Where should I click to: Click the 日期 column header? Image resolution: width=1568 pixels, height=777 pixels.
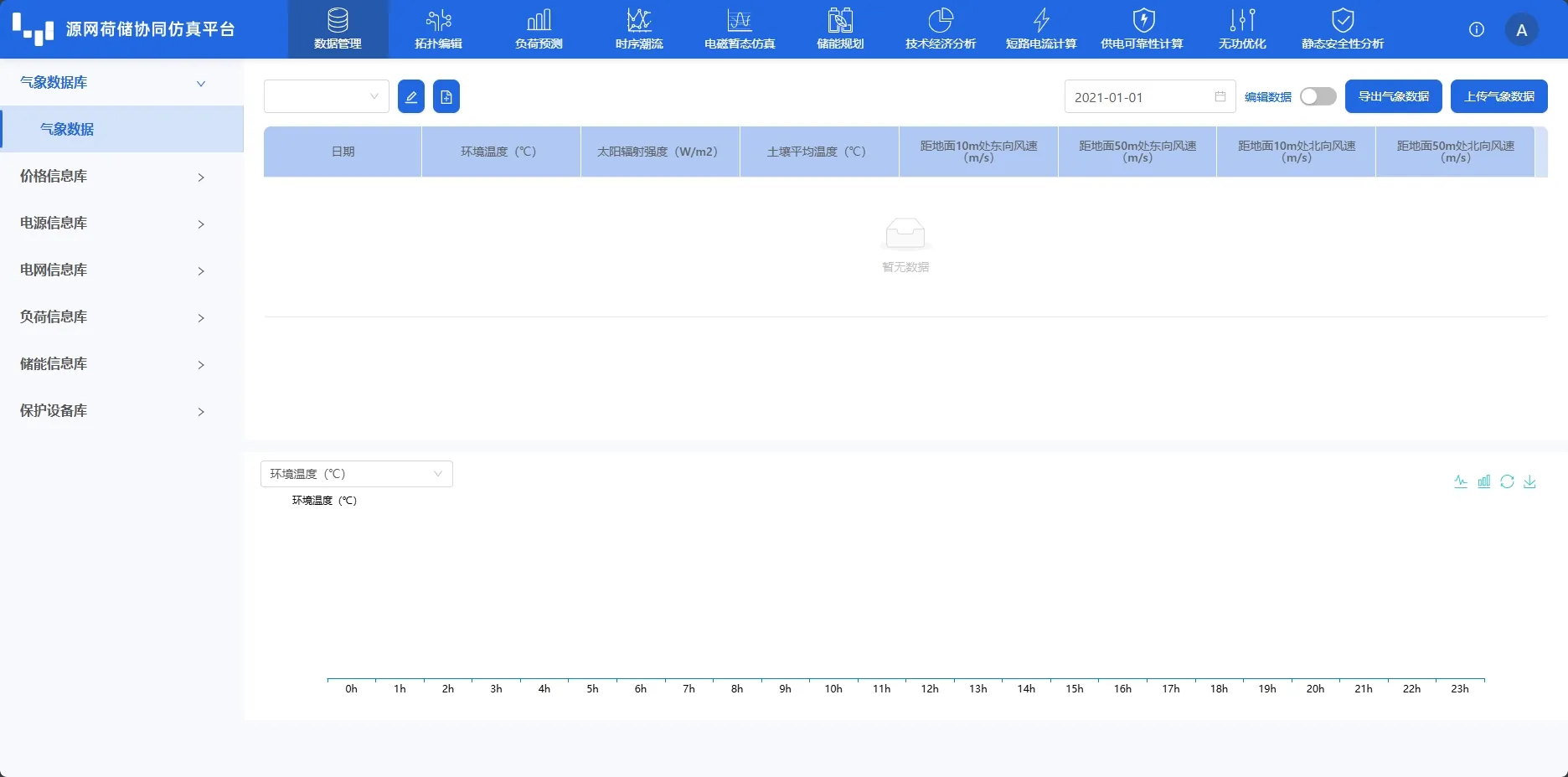tap(343, 152)
